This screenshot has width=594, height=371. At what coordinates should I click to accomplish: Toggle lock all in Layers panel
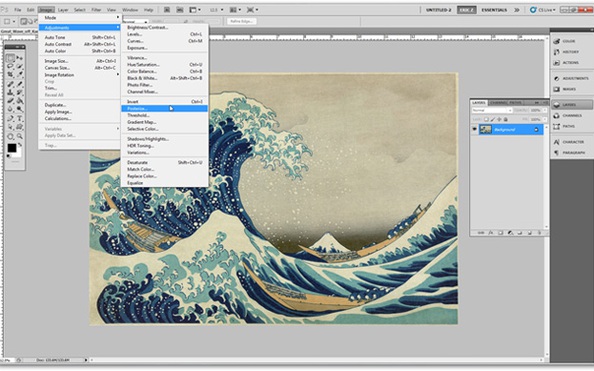click(506, 119)
